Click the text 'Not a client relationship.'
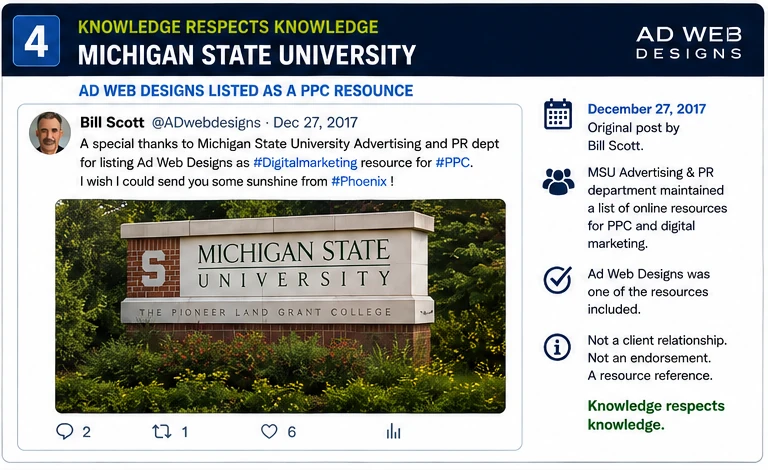This screenshot has height=470, width=768. pos(657,340)
